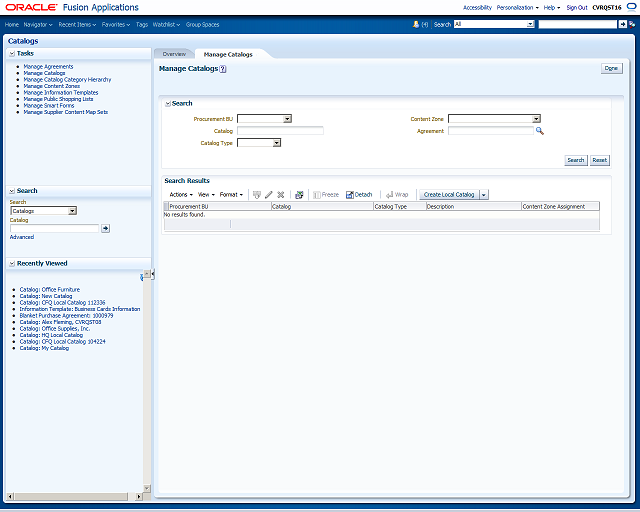Image resolution: width=640 pixels, height=512 pixels.
Task: Open the Recent Items menu
Action: [x=77, y=25]
